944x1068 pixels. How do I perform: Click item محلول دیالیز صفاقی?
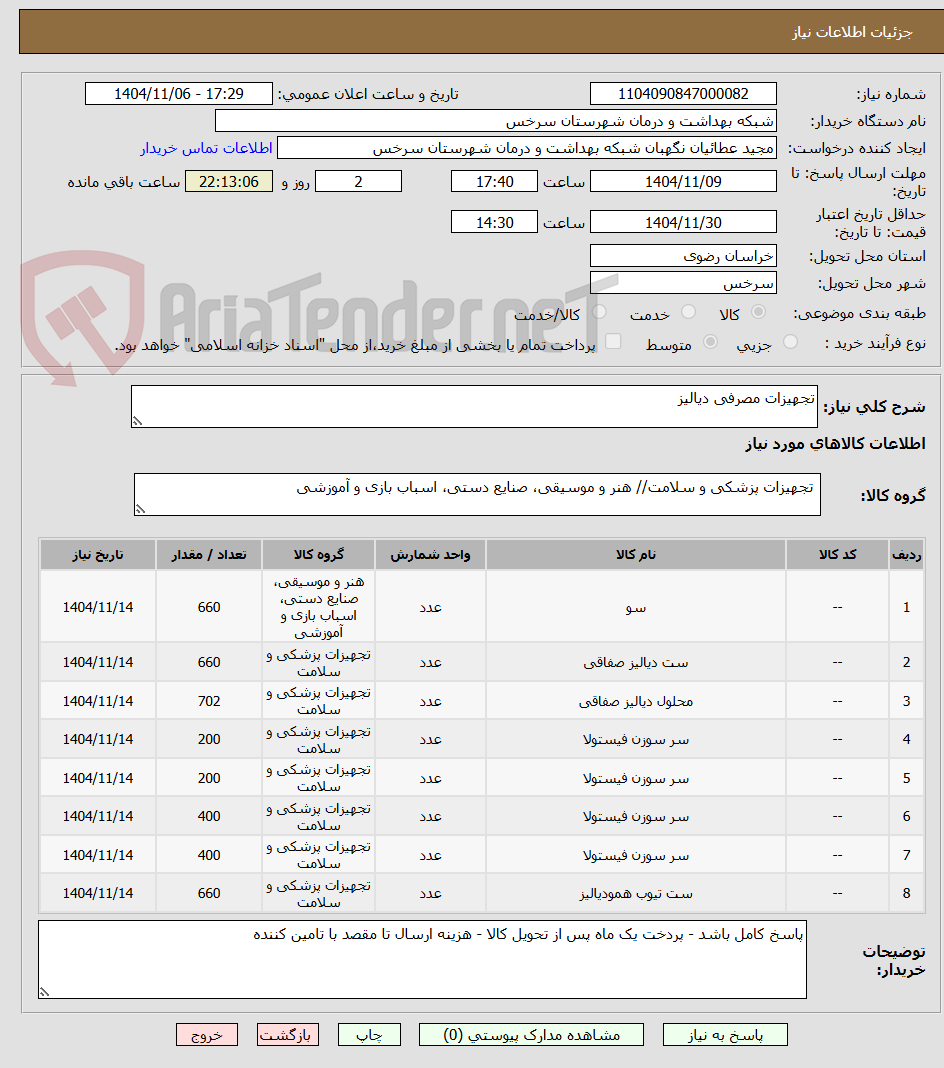pyautogui.click(x=635, y=702)
